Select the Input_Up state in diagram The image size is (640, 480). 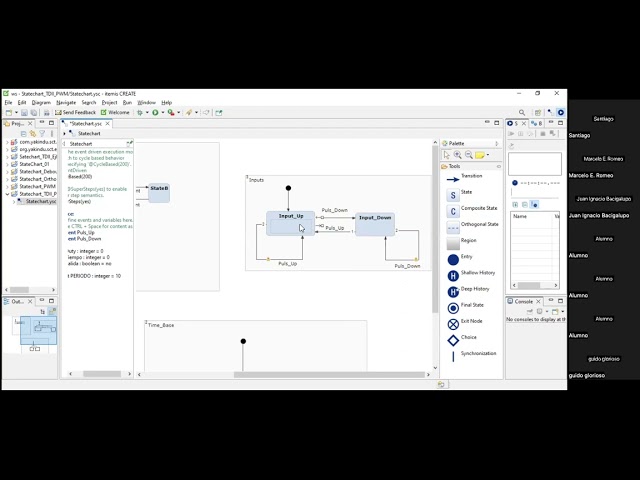[291, 223]
